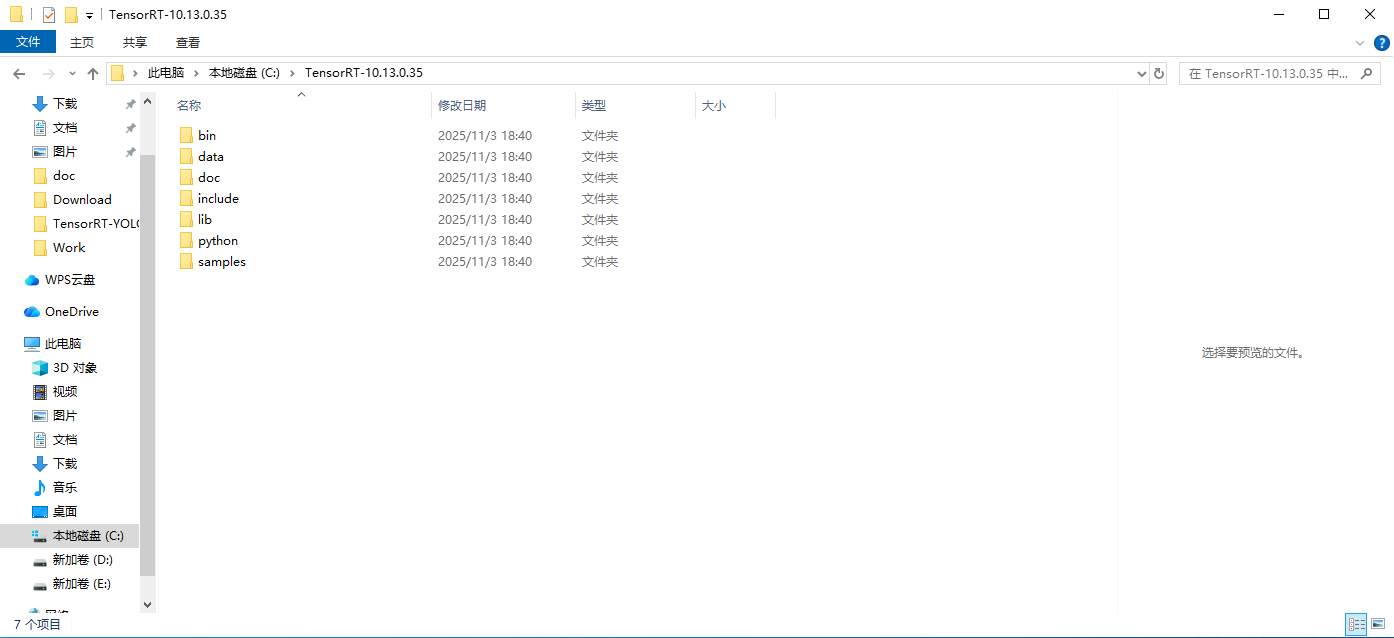Image resolution: width=1394 pixels, height=638 pixels.
Task: Sort by 修改日期 column header
Action: click(462, 106)
